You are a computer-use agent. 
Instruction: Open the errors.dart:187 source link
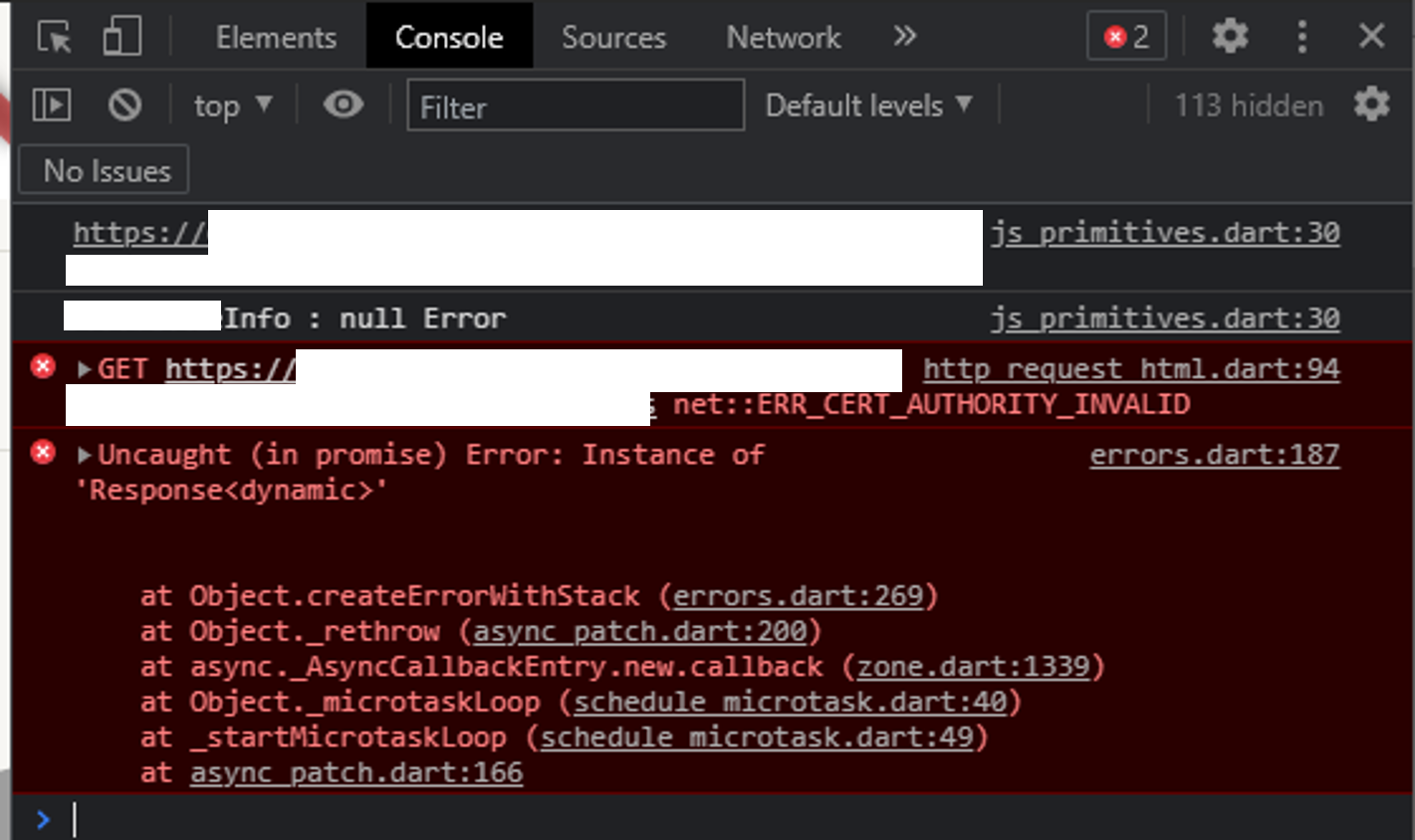coord(1214,454)
